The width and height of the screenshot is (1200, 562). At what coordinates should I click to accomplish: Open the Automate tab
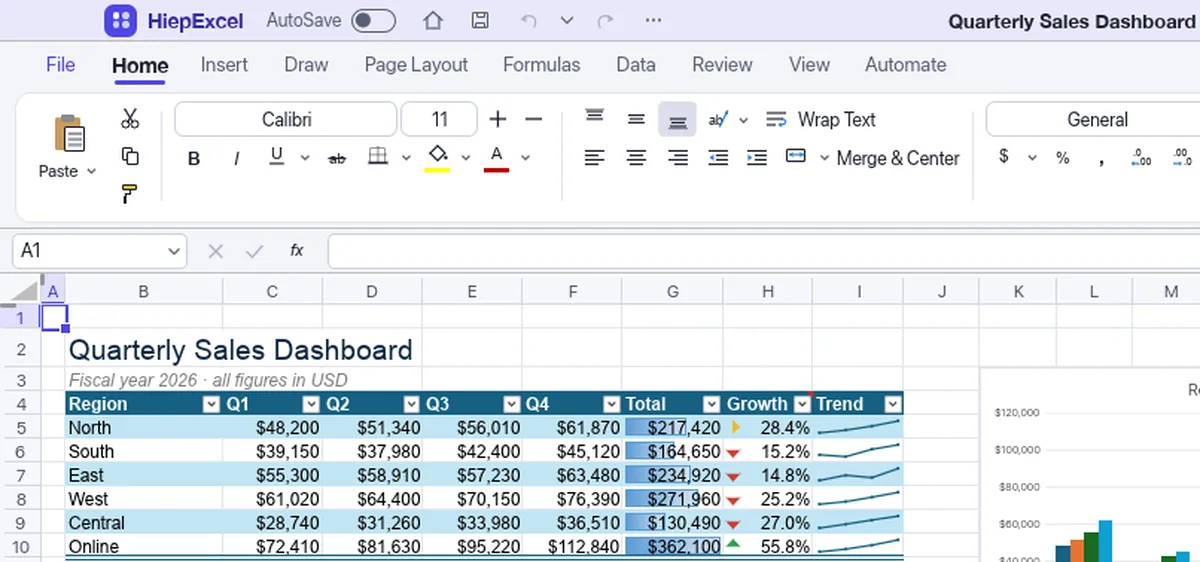pos(905,64)
